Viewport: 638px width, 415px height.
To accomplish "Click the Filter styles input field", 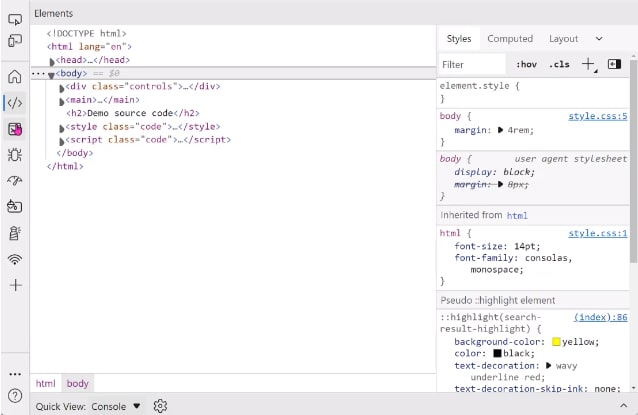I will click(x=472, y=65).
